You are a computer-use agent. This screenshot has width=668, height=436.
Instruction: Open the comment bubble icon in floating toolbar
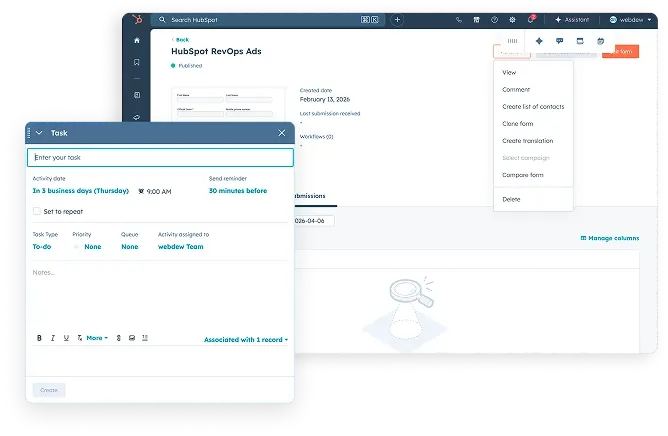click(x=559, y=41)
